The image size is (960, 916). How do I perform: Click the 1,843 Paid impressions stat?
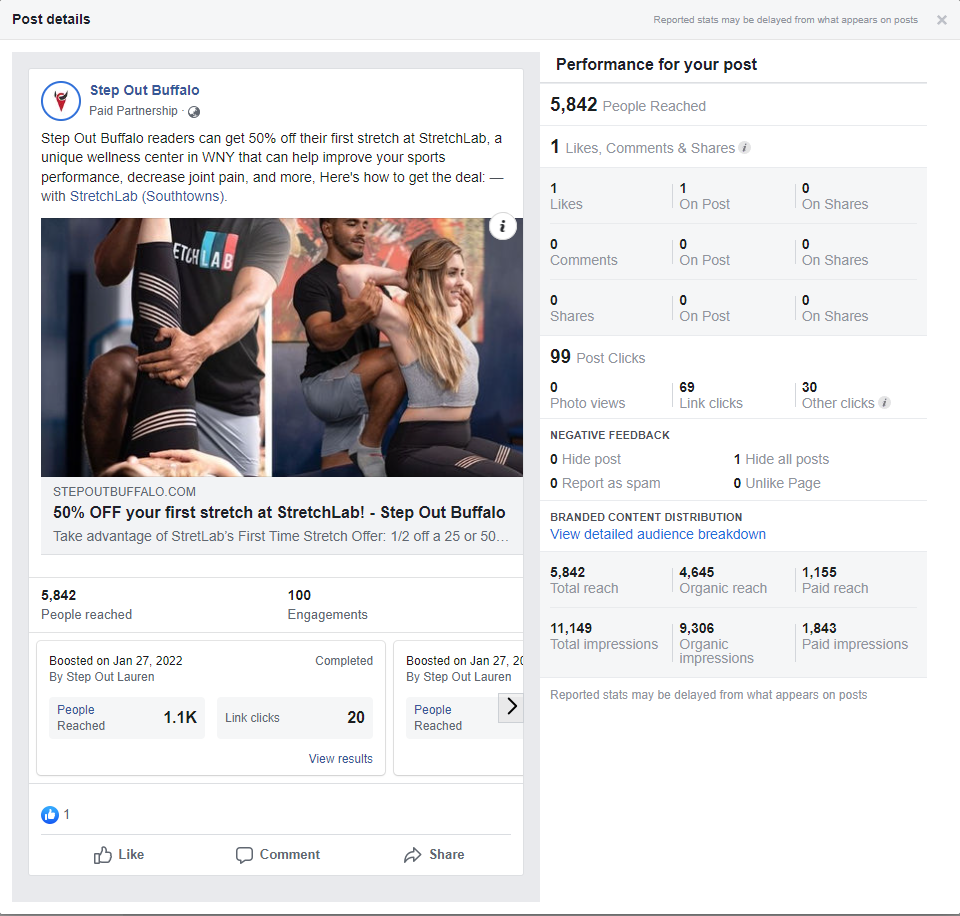pos(855,636)
